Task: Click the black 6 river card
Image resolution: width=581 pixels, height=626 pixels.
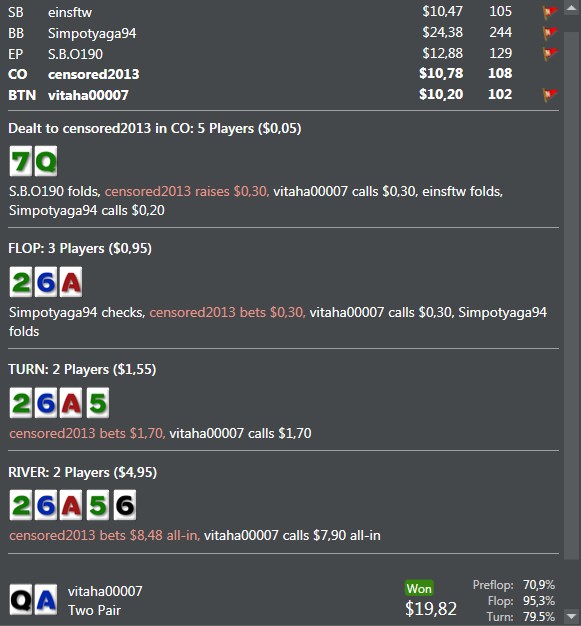Action: 125,505
